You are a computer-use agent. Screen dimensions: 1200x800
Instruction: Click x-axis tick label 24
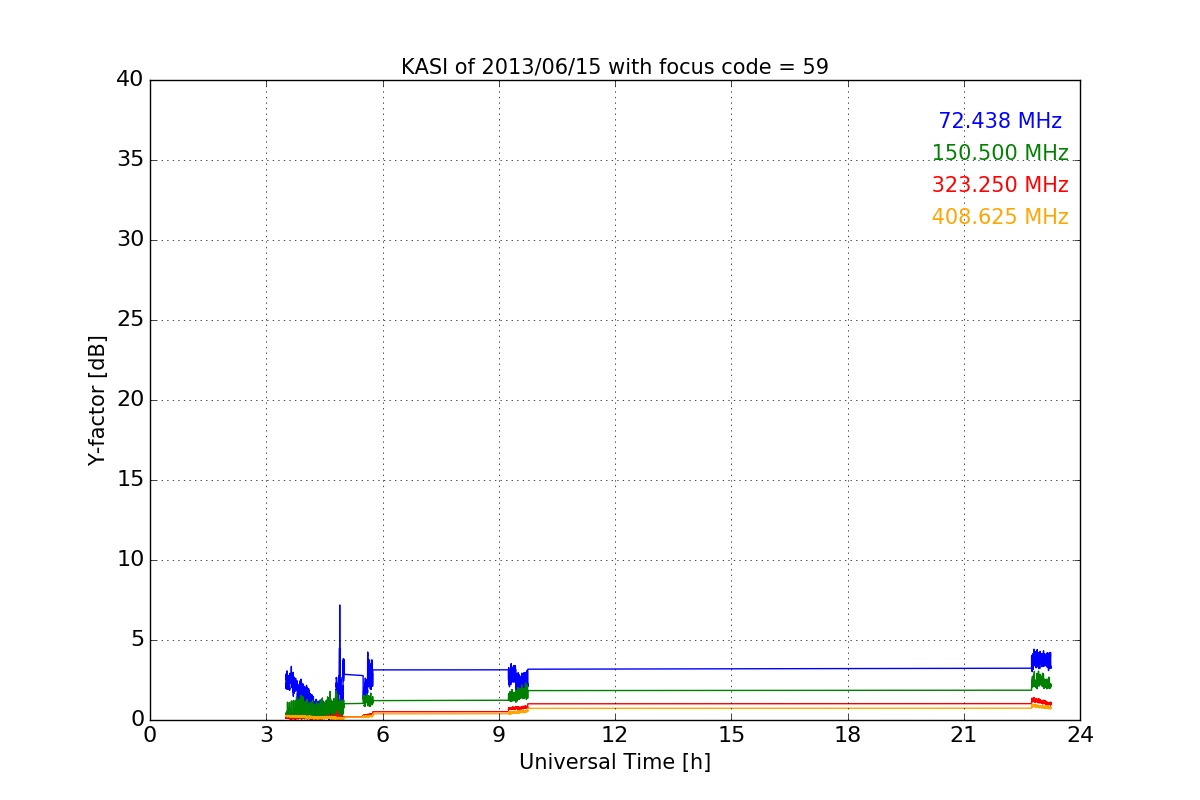tap(1080, 735)
